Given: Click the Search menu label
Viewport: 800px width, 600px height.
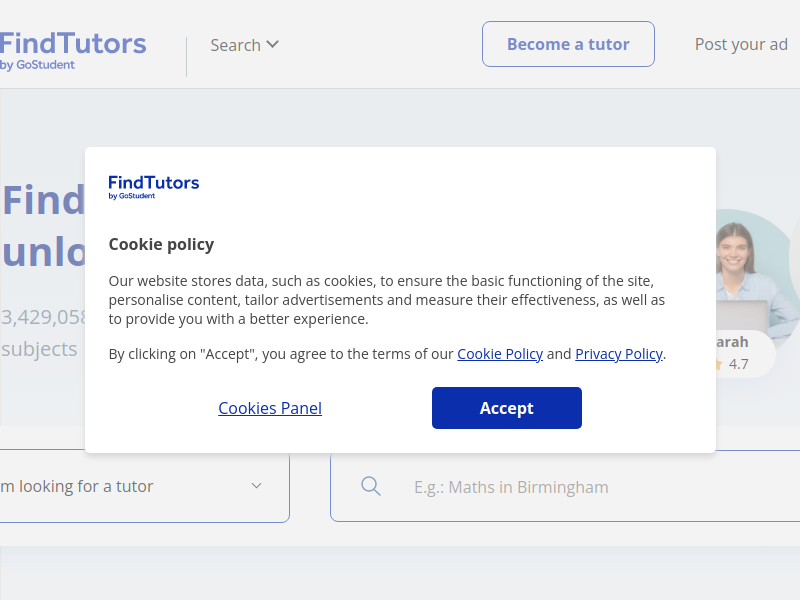Looking at the screenshot, I should click(236, 45).
